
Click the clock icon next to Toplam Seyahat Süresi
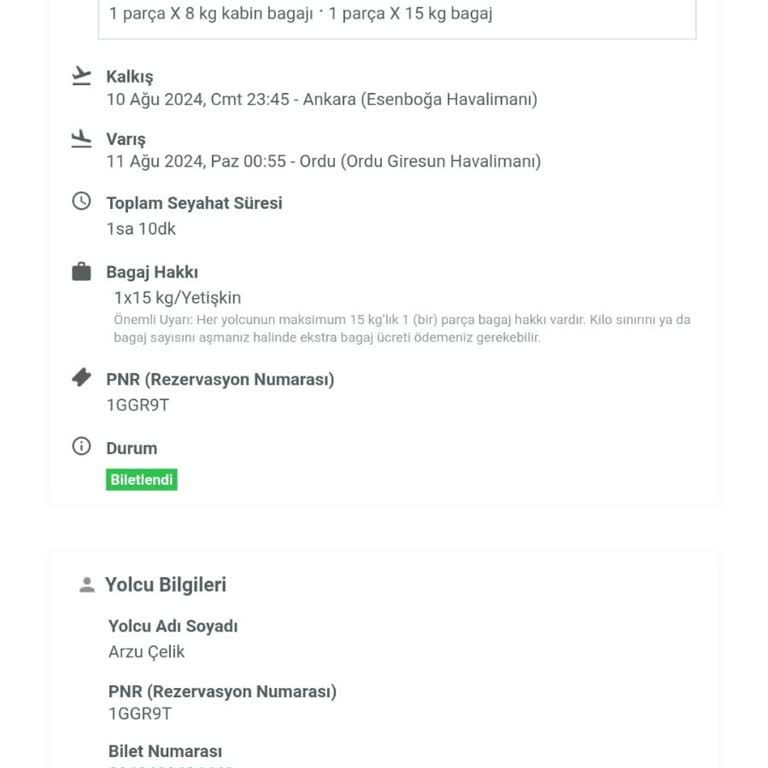pos(81,201)
